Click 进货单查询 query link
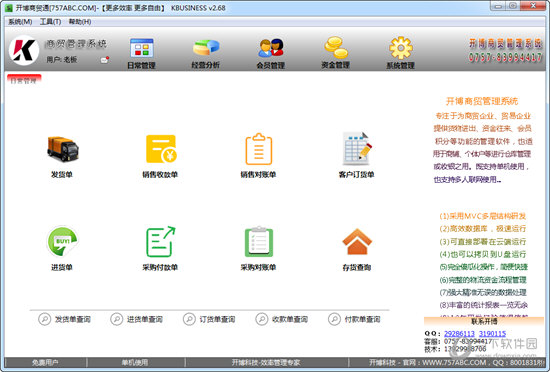 click(x=145, y=319)
